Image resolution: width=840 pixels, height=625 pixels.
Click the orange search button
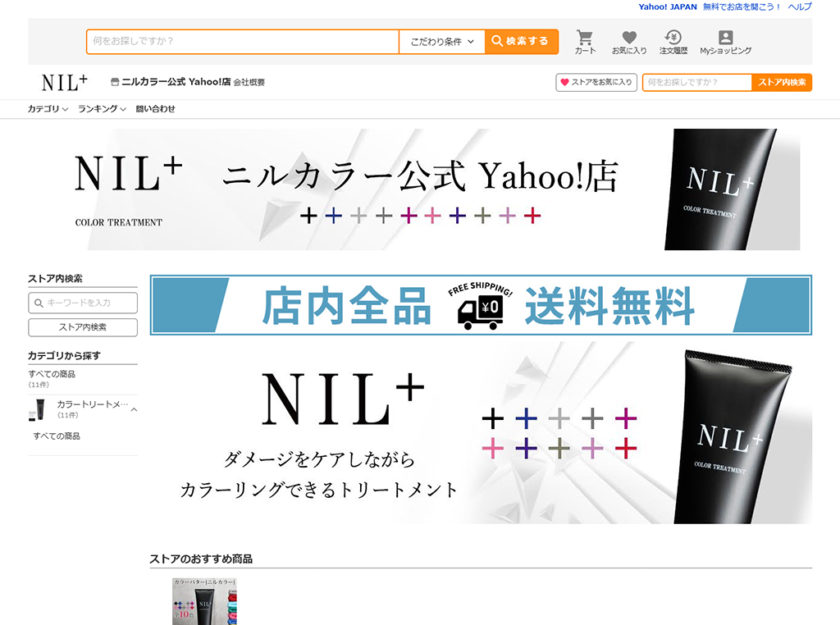tap(521, 41)
